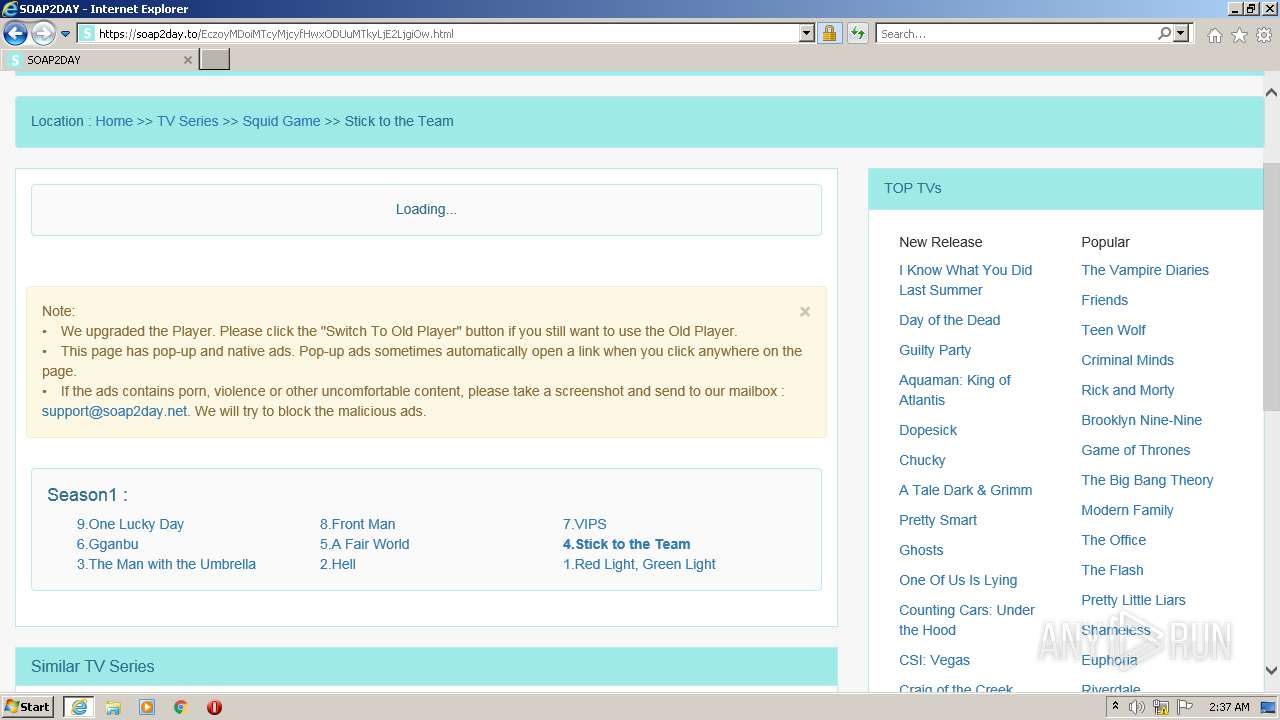
Task: Open CSI: Vegas link
Action: coord(934,660)
